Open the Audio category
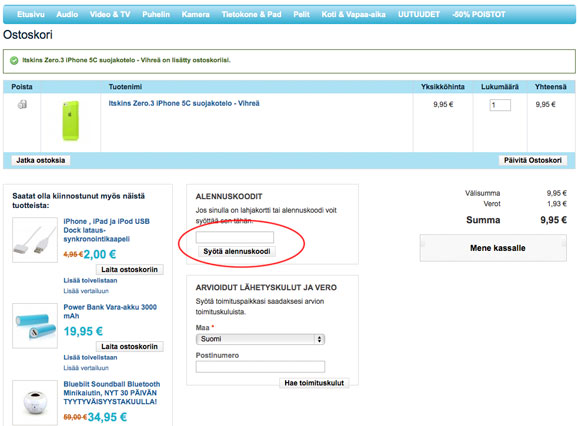Viewport: 578px width, 426px height. click(67, 14)
